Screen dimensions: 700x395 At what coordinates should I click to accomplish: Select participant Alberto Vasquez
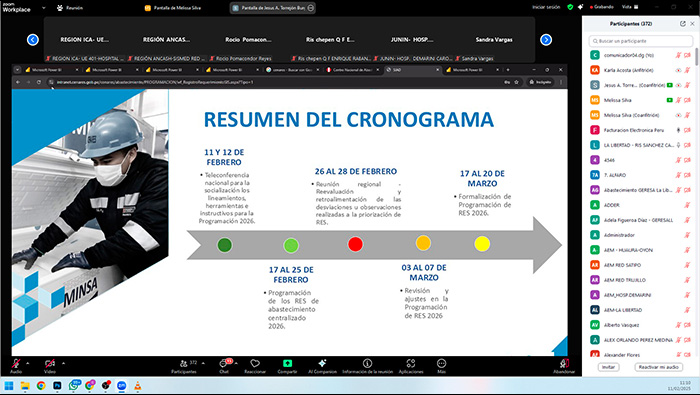click(641, 325)
